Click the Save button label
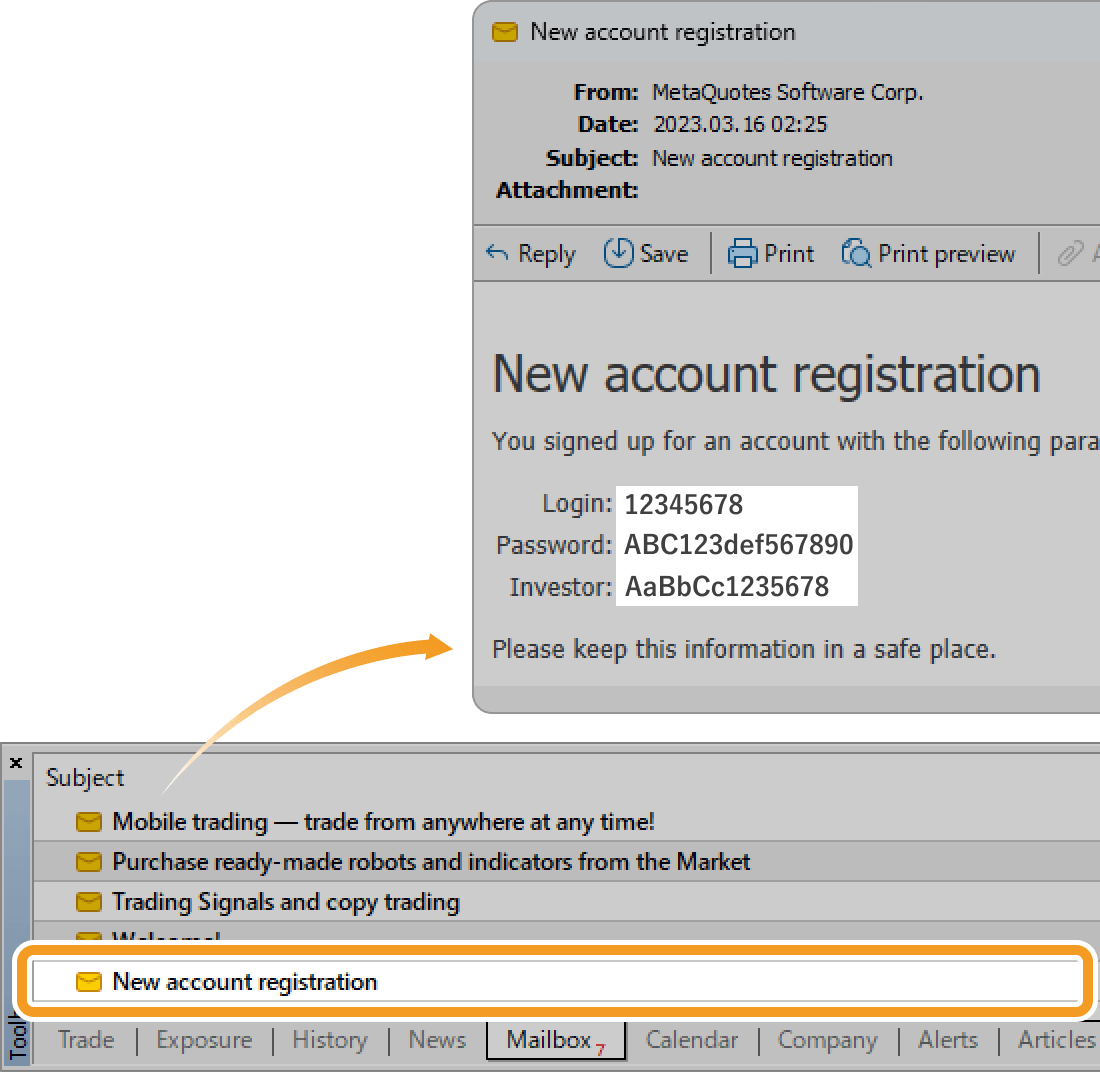 pos(664,253)
